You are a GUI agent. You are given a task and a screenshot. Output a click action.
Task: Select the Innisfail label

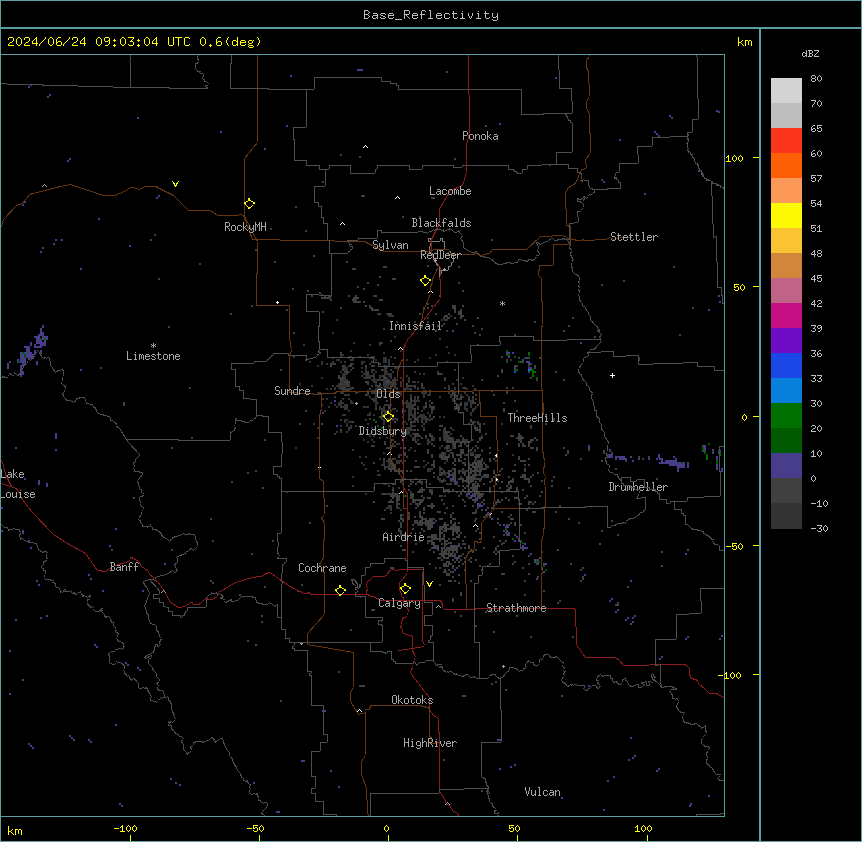click(416, 326)
